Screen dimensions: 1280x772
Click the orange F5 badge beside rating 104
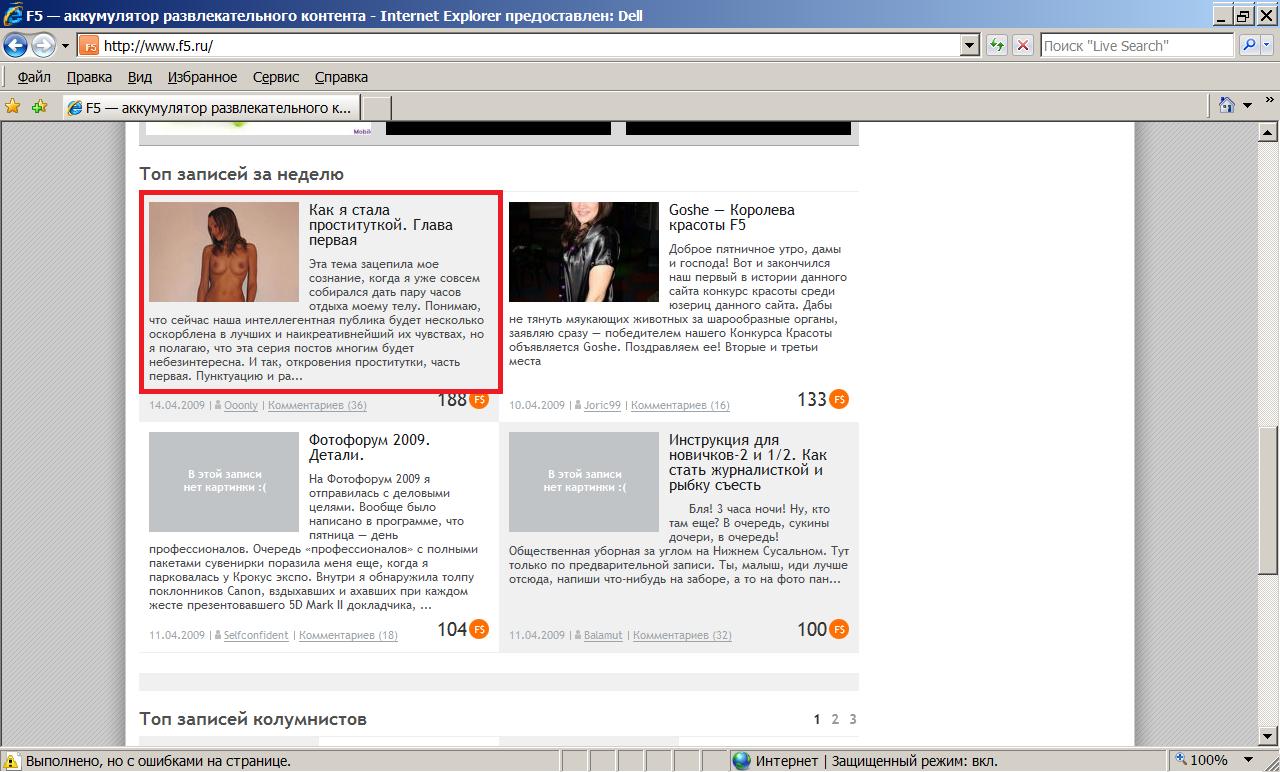click(479, 629)
